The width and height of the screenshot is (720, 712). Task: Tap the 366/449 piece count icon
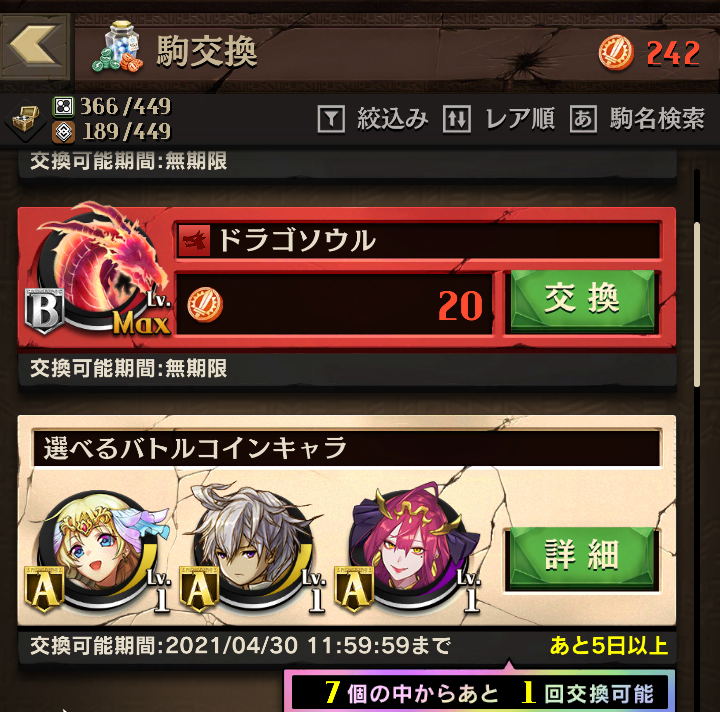pos(63,107)
